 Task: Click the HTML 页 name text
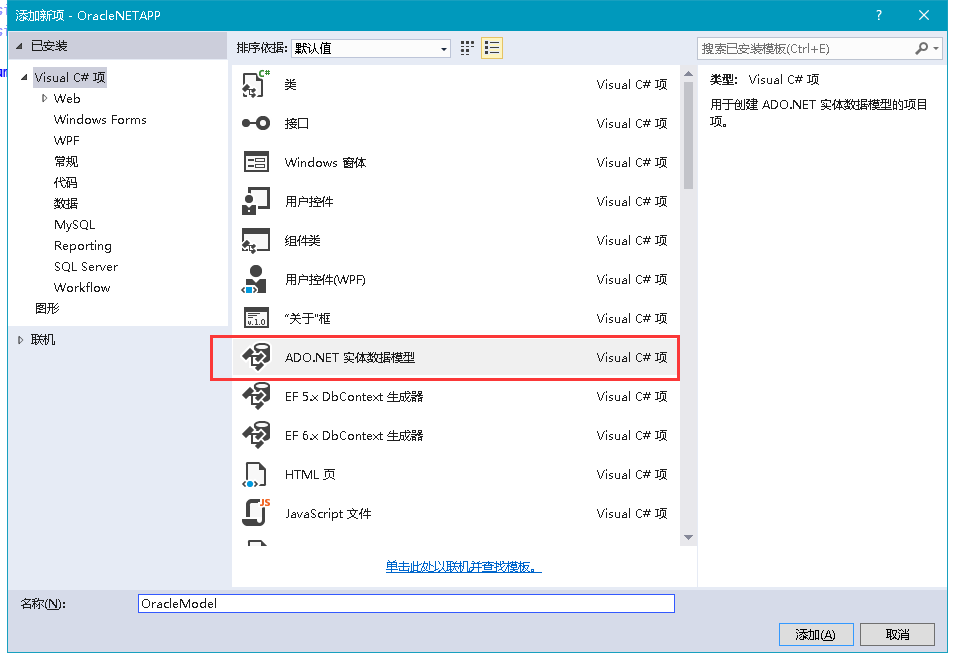pos(310,474)
